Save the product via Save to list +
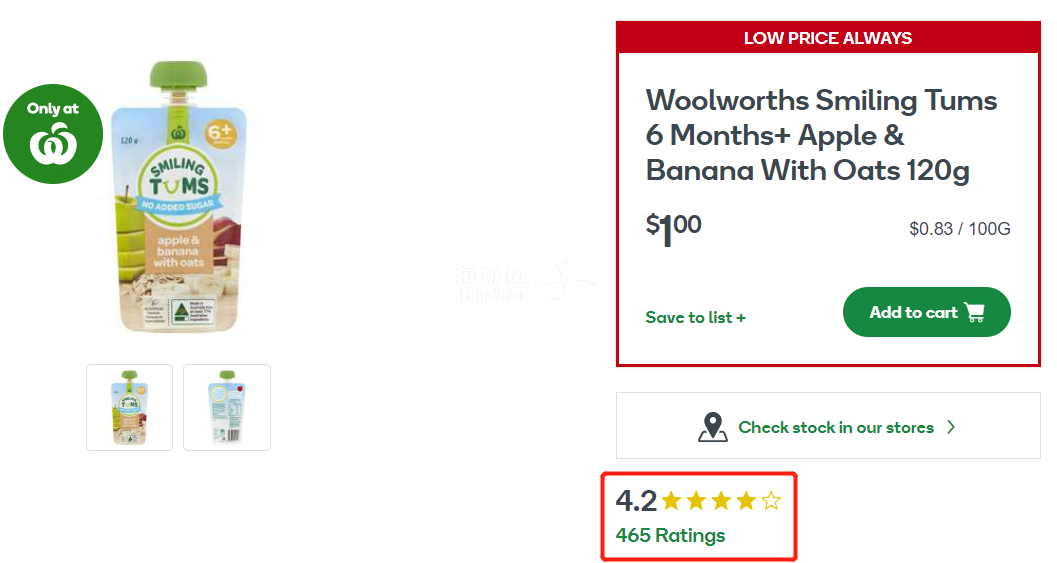1057x563 pixels. (x=696, y=318)
